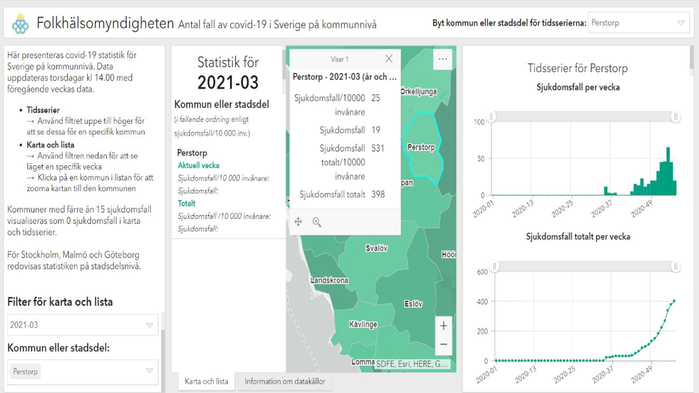
Task: Click the Eslöv municipality label on map
Action: [x=413, y=304]
